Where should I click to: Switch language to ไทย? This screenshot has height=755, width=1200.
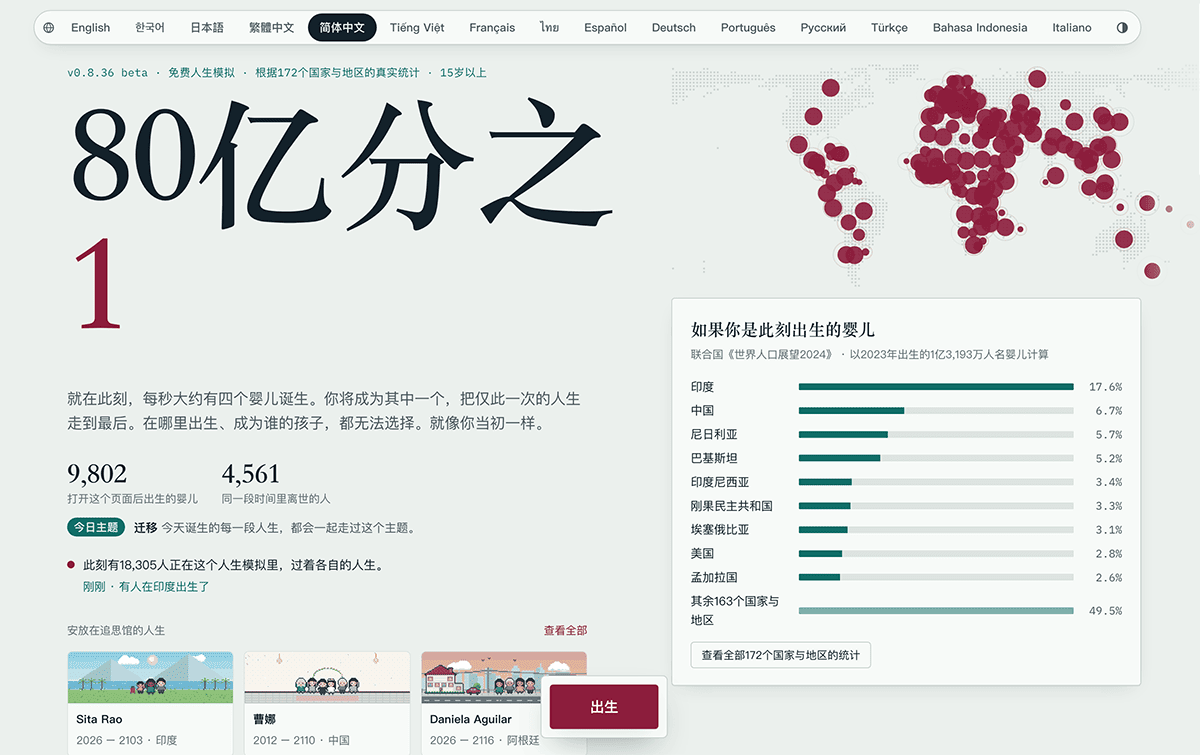click(x=549, y=28)
